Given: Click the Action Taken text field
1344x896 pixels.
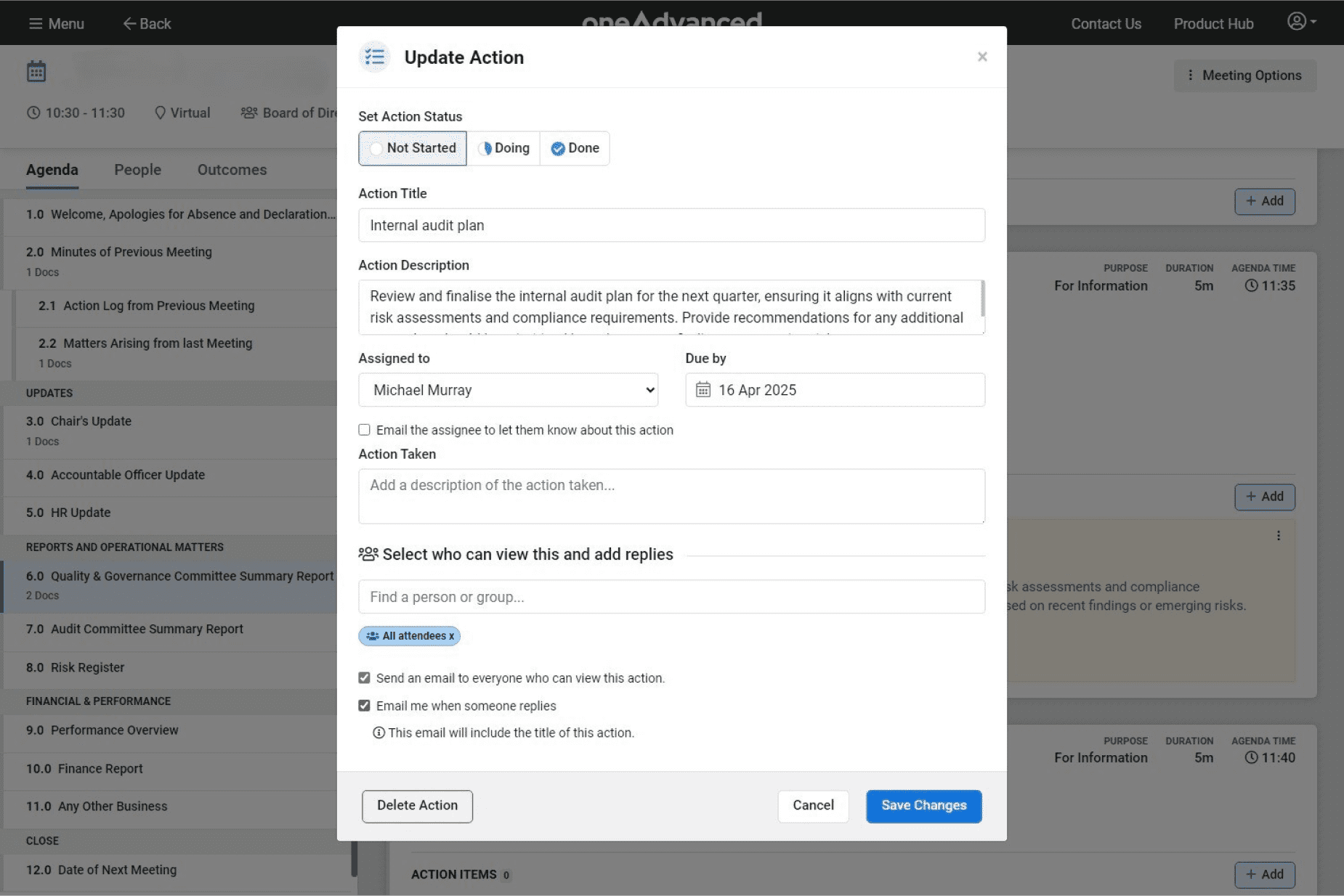Looking at the screenshot, I should 671,496.
